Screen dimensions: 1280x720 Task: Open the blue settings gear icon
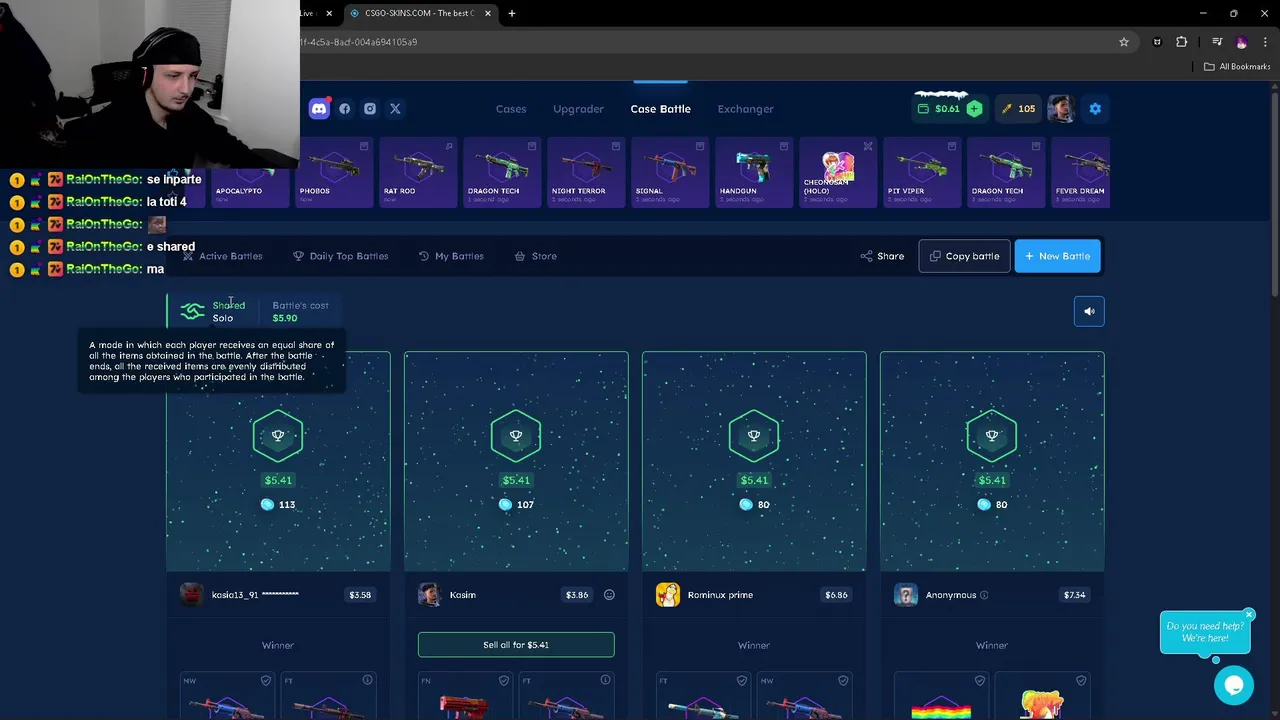tap(1095, 109)
